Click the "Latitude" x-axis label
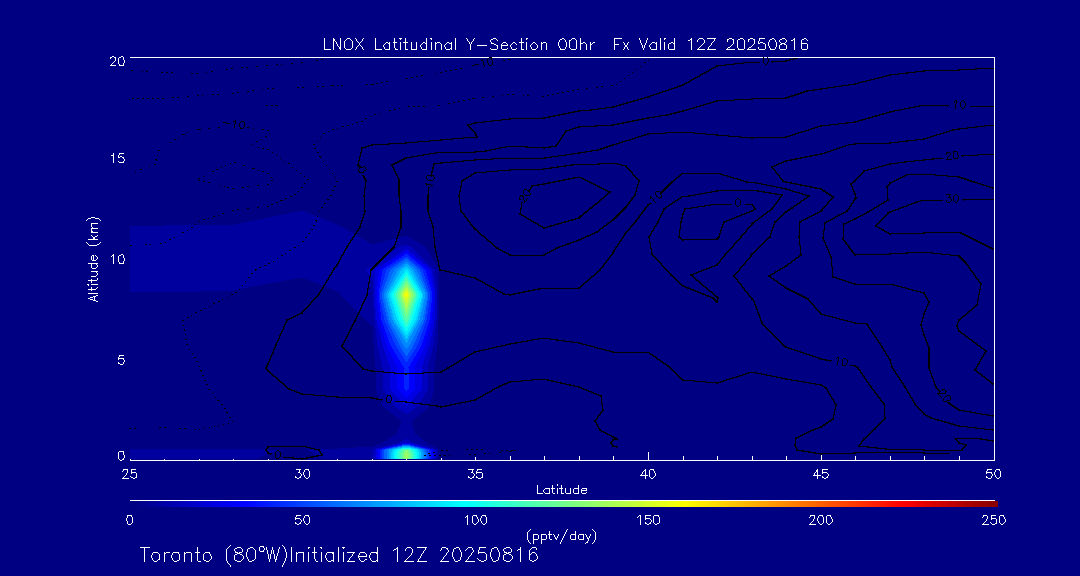This screenshot has width=1080, height=576. click(562, 490)
